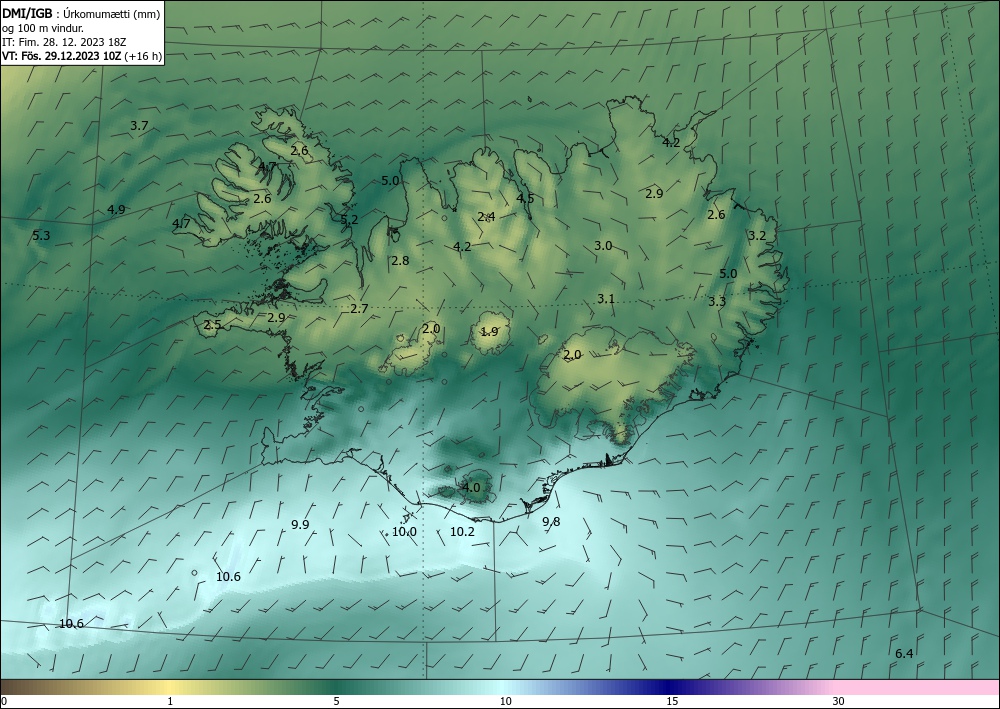Click the pink end of the color scale

[918, 687]
